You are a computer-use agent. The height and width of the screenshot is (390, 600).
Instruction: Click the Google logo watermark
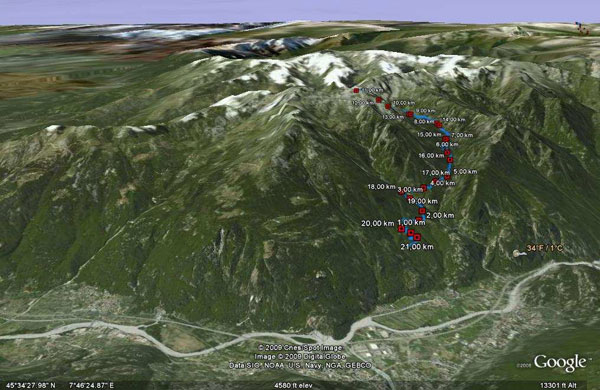click(560, 362)
